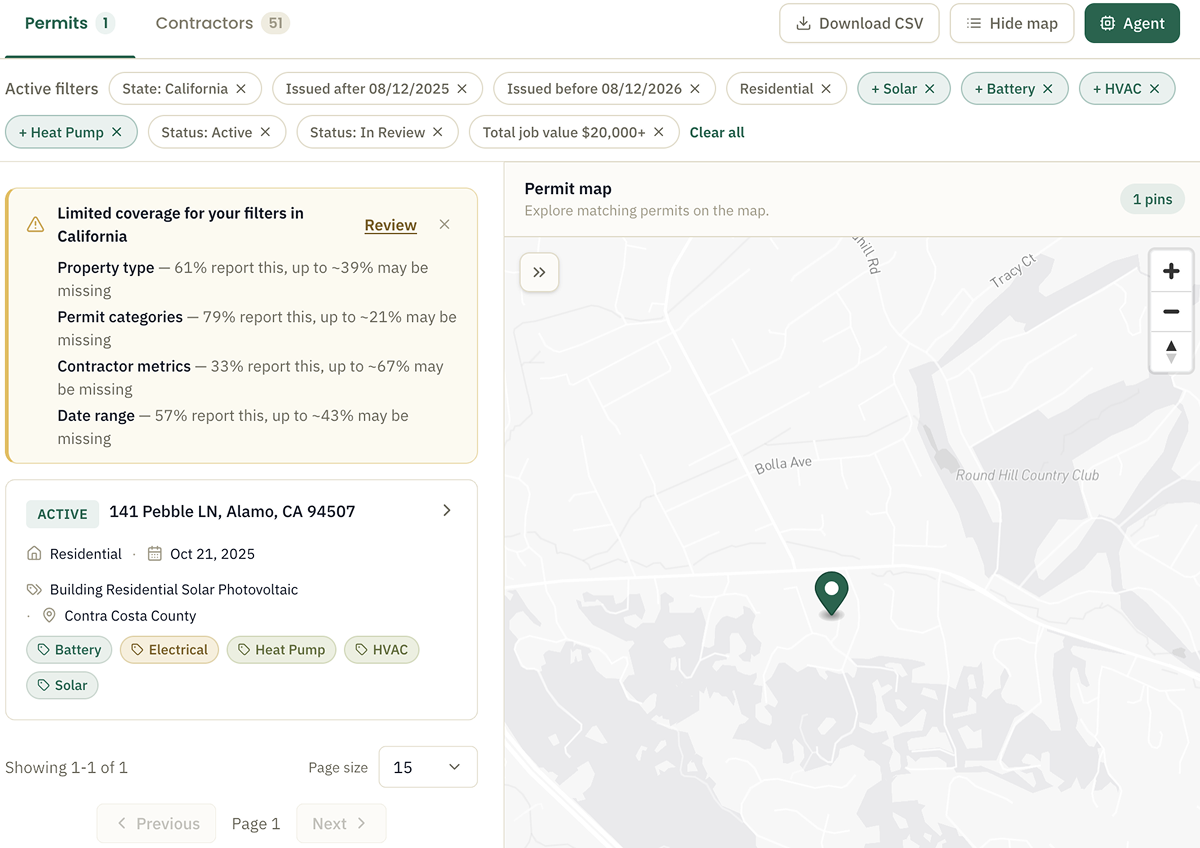The width and height of the screenshot is (1200, 848).
Task: Select the Bolla Ave map label
Action: (x=783, y=464)
